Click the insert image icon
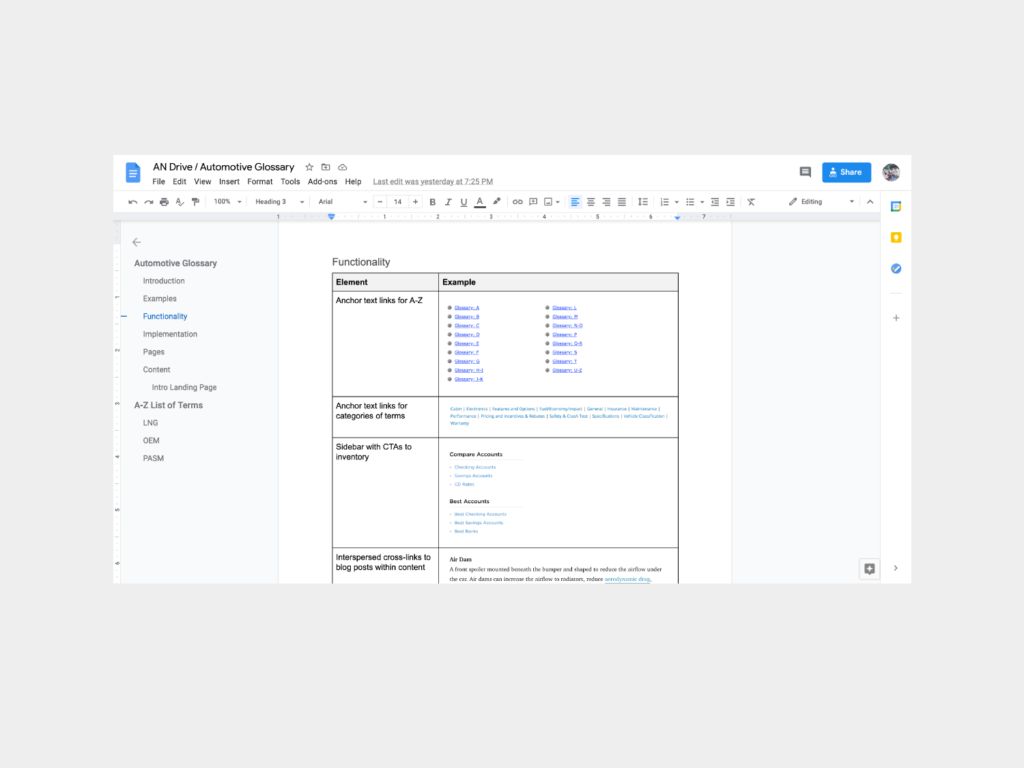 pos(549,202)
